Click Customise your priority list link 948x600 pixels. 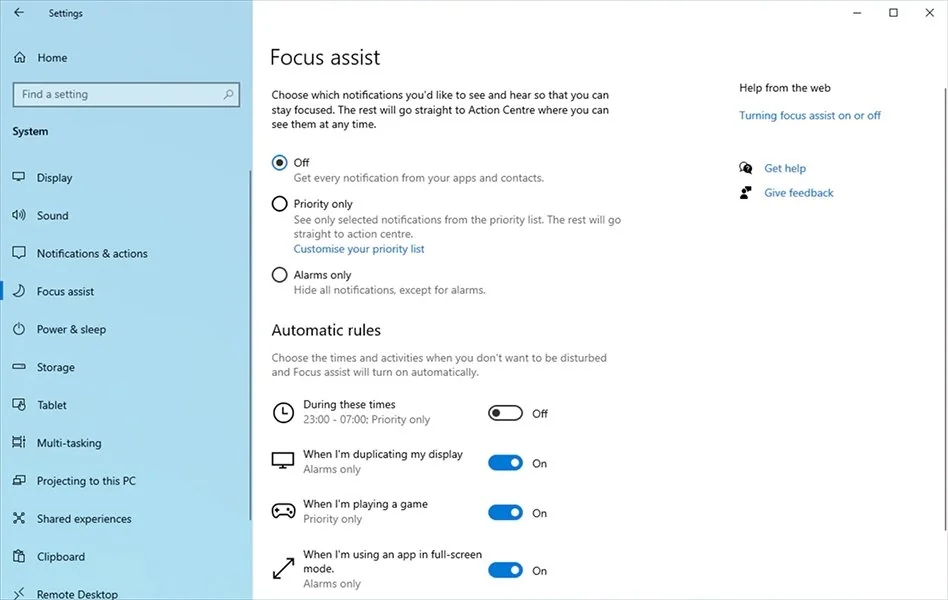click(359, 249)
